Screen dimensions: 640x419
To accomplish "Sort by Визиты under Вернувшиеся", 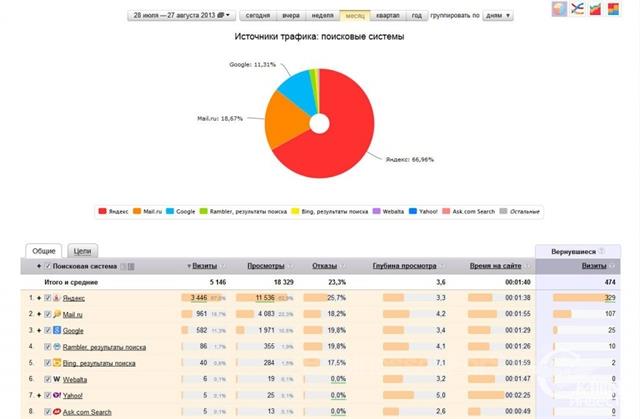I will [594, 266].
